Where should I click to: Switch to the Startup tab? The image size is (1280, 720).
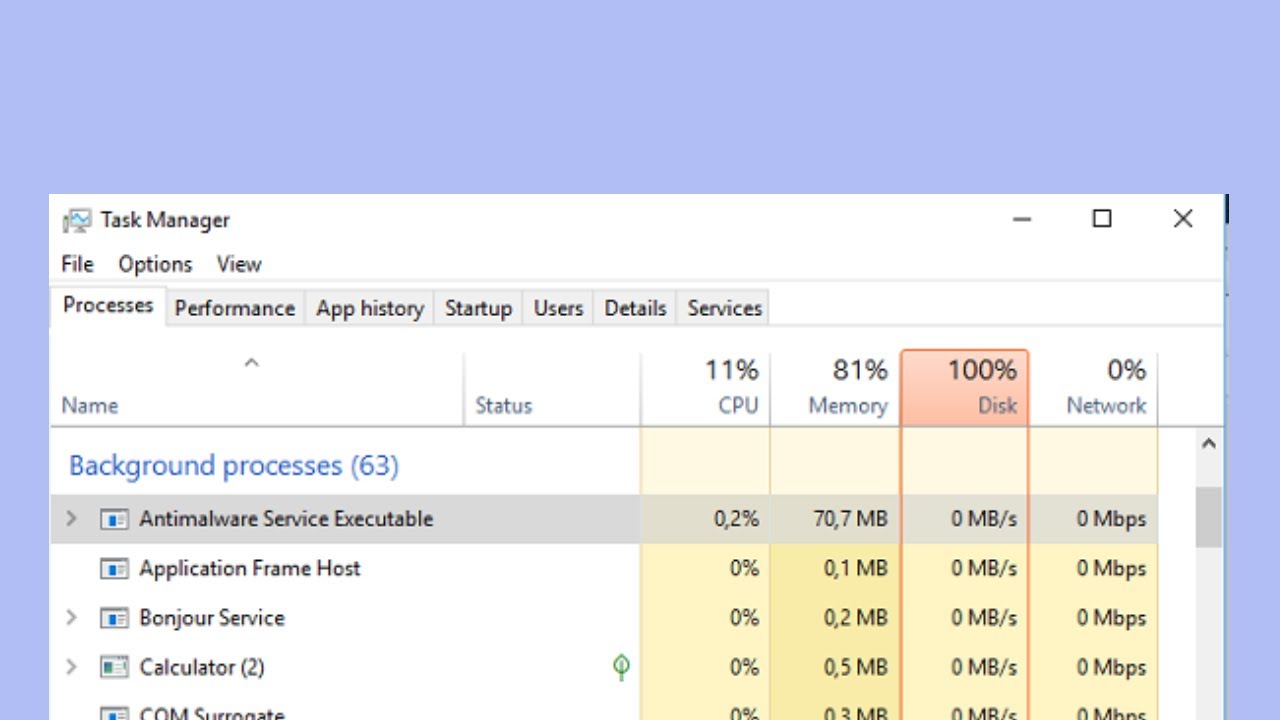tap(478, 308)
